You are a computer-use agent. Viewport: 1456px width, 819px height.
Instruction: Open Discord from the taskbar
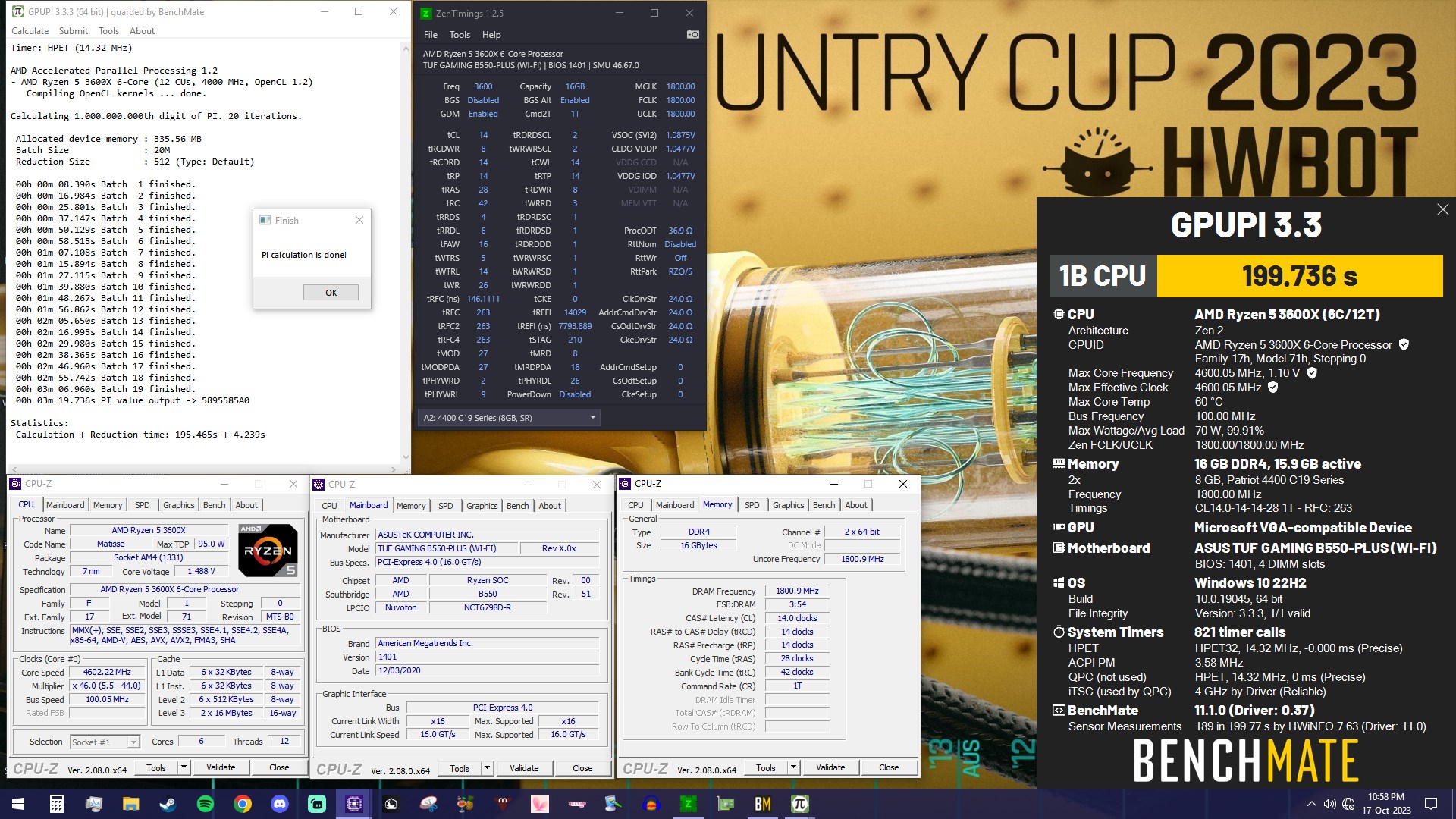pos(280,804)
